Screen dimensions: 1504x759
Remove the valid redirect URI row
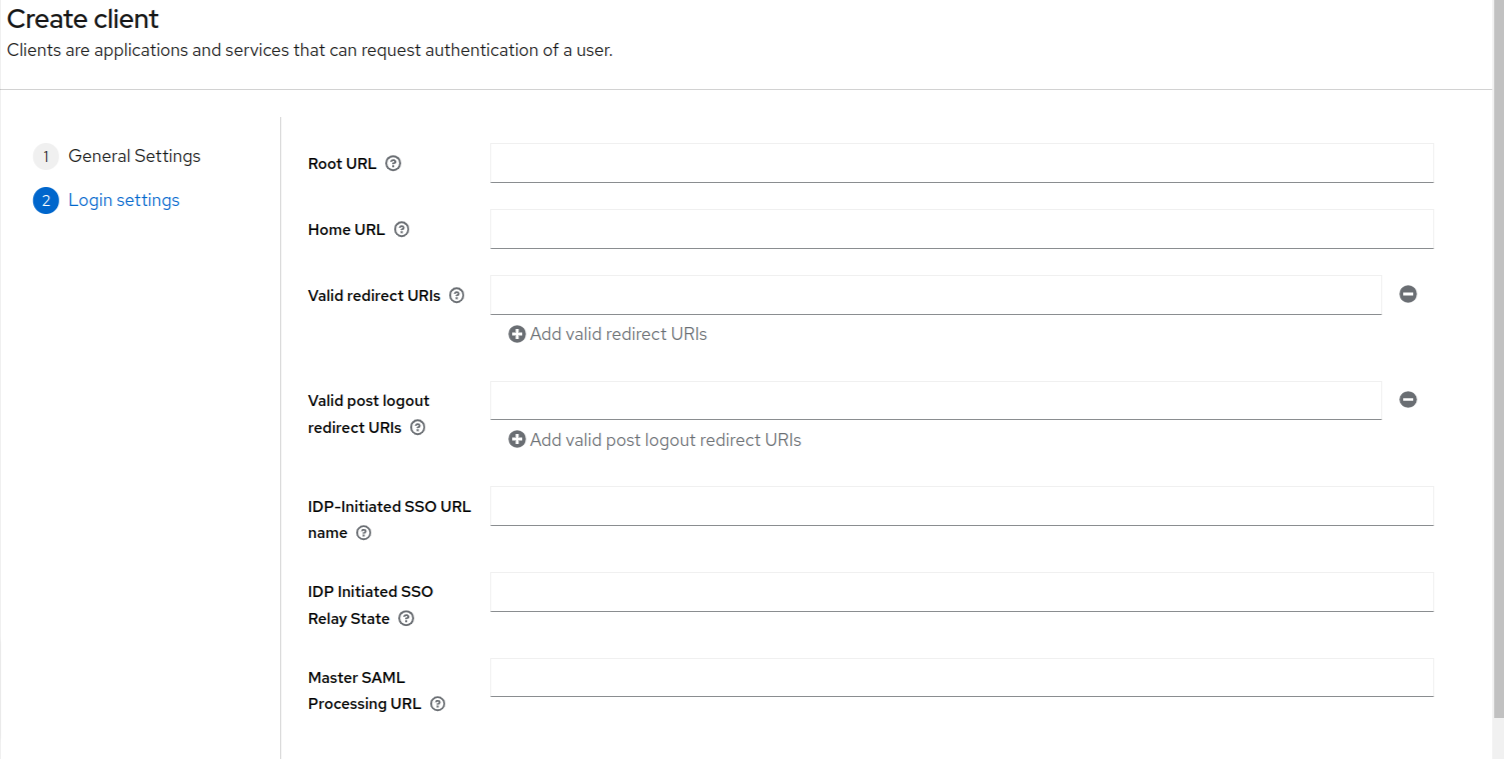[x=1408, y=294]
